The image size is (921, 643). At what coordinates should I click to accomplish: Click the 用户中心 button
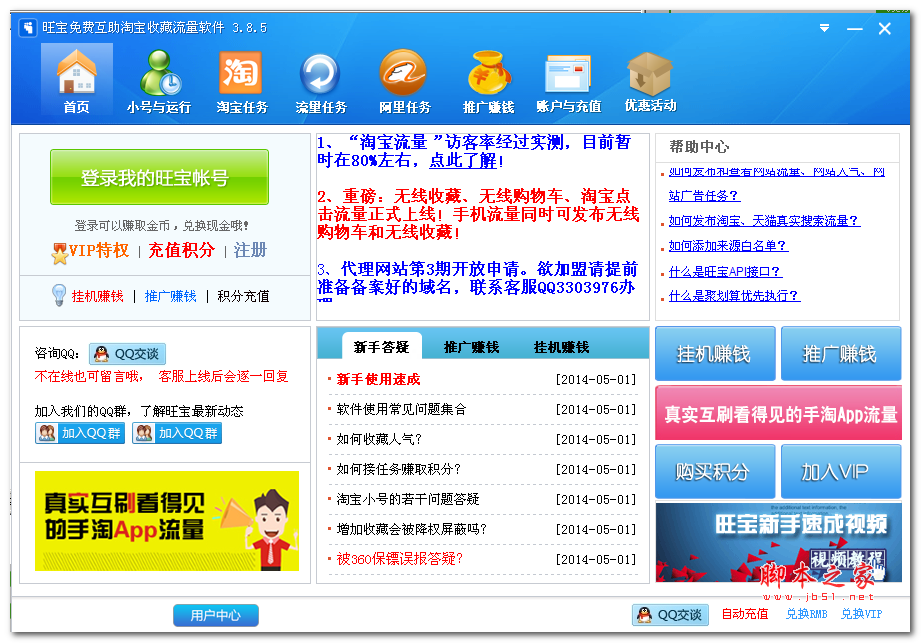pyautogui.click(x=216, y=615)
